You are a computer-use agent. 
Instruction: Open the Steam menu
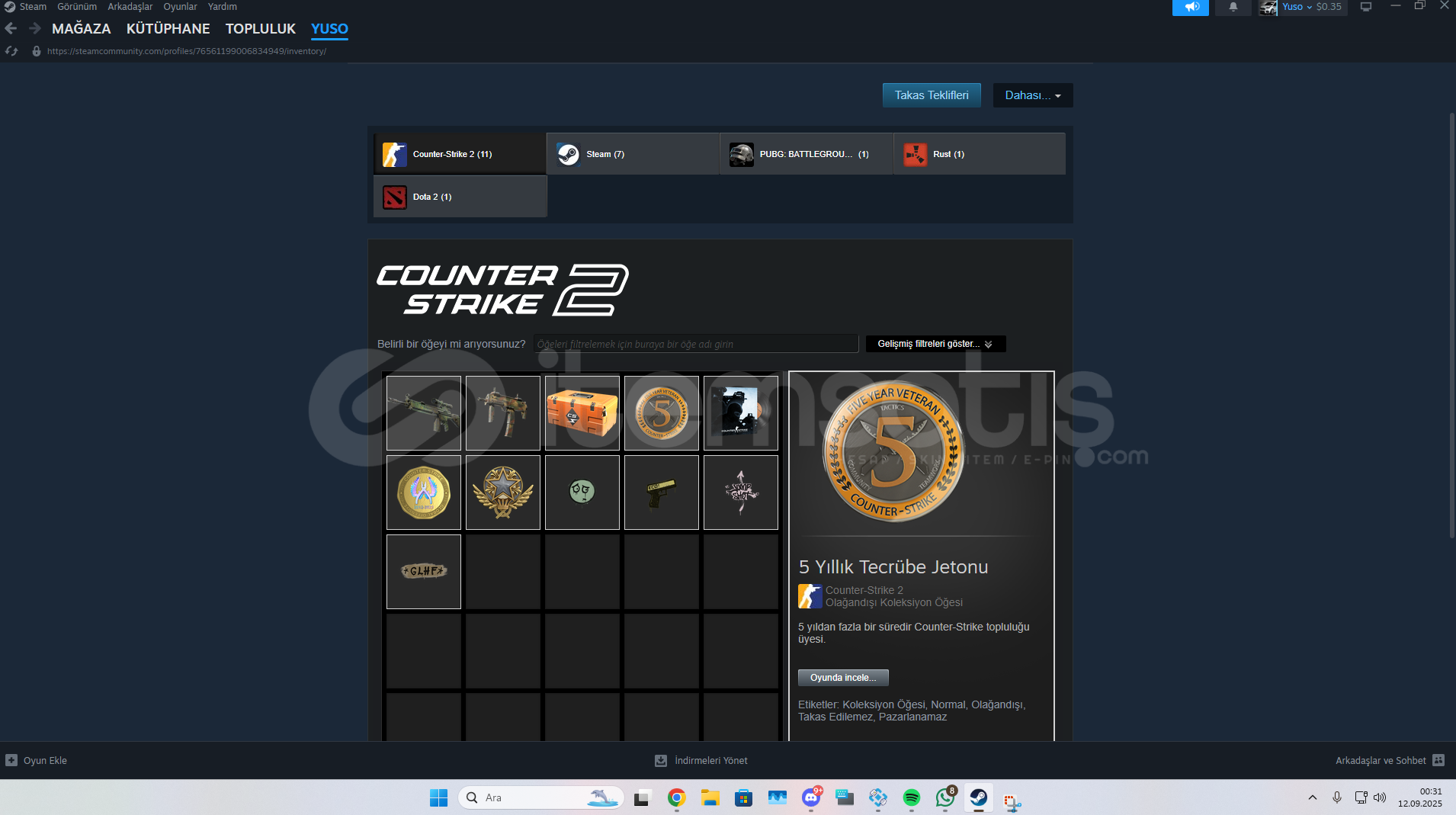click(33, 7)
